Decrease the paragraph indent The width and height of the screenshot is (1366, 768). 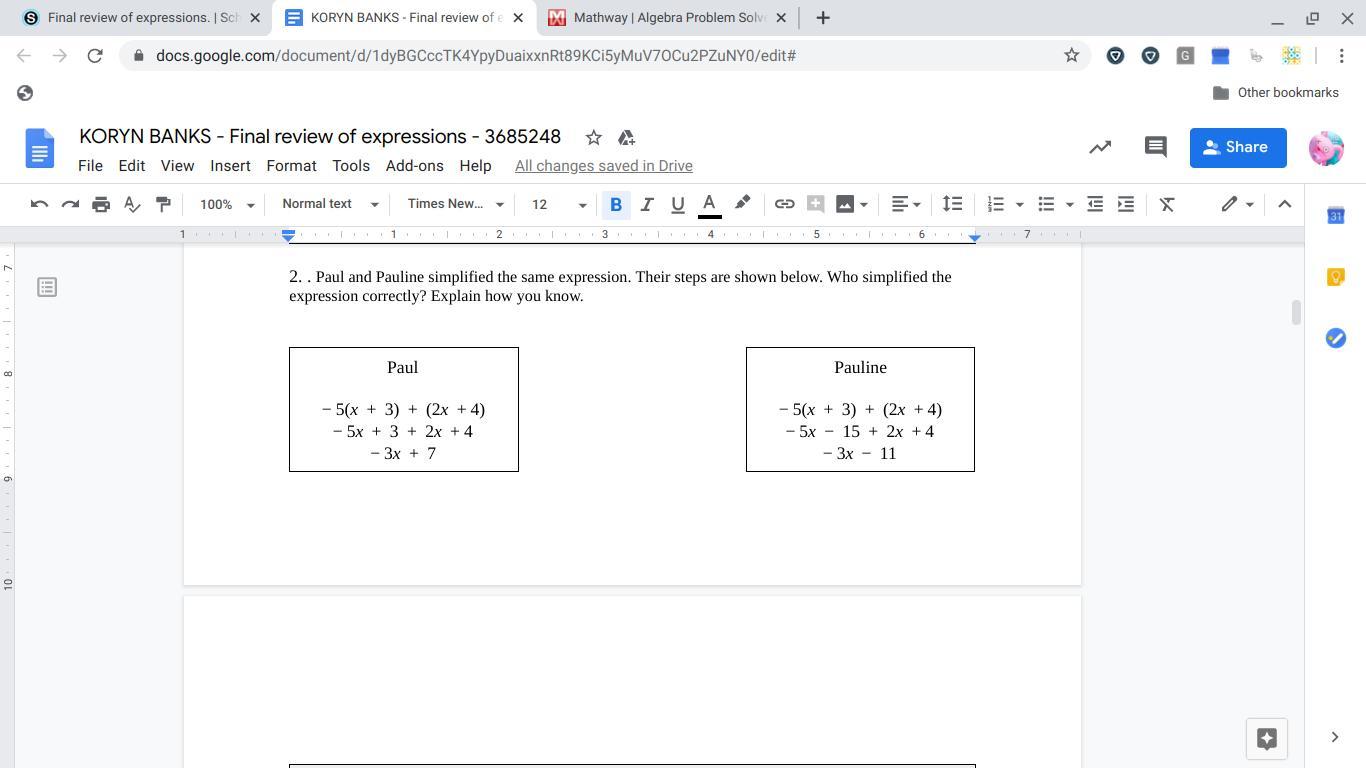click(x=1095, y=204)
